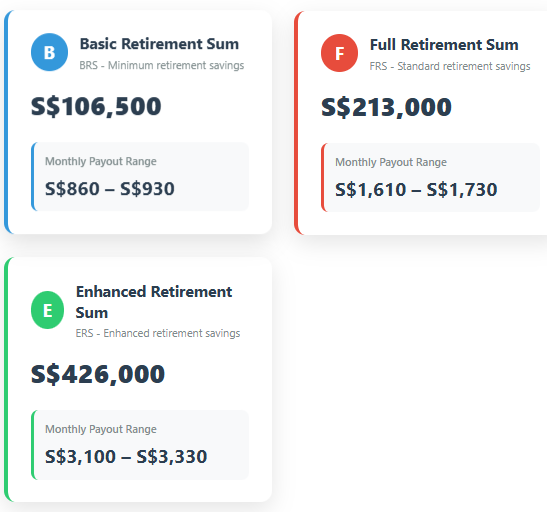Select the Full Retirement Sum heading
Viewport: 547px width, 512px height.
click(444, 45)
